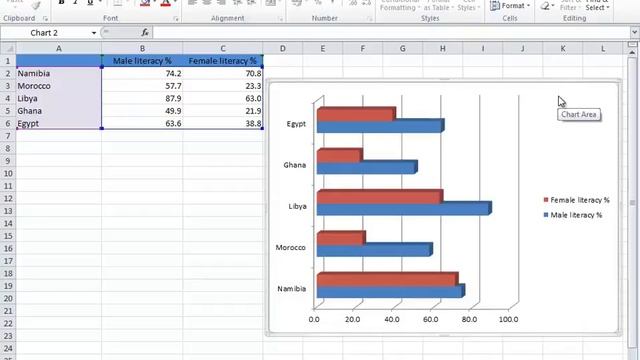Select the Morocco cell in column A
This screenshot has height=360, width=640.
[59, 86]
